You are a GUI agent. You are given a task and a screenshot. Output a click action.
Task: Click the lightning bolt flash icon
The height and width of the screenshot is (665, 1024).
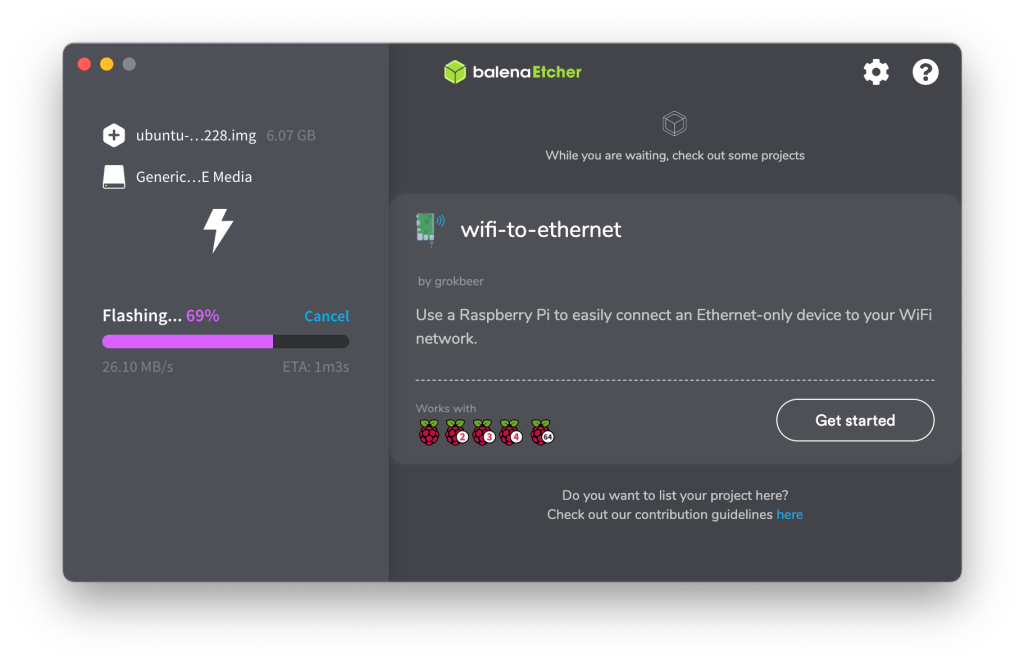click(218, 229)
